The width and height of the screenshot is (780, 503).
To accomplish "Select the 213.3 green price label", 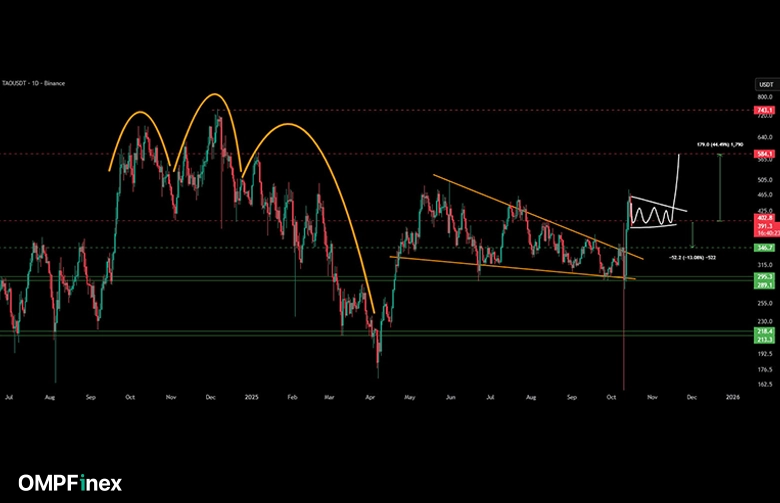I will click(767, 339).
